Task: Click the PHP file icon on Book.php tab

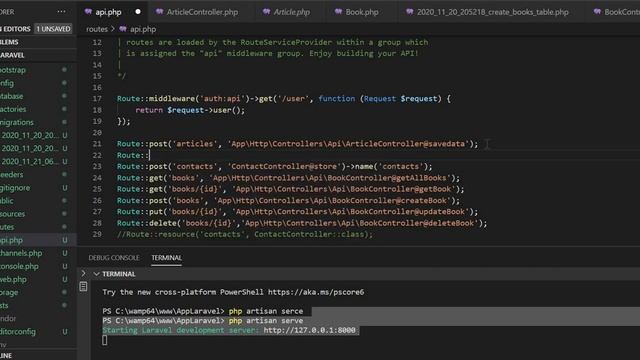Action: click(x=338, y=12)
